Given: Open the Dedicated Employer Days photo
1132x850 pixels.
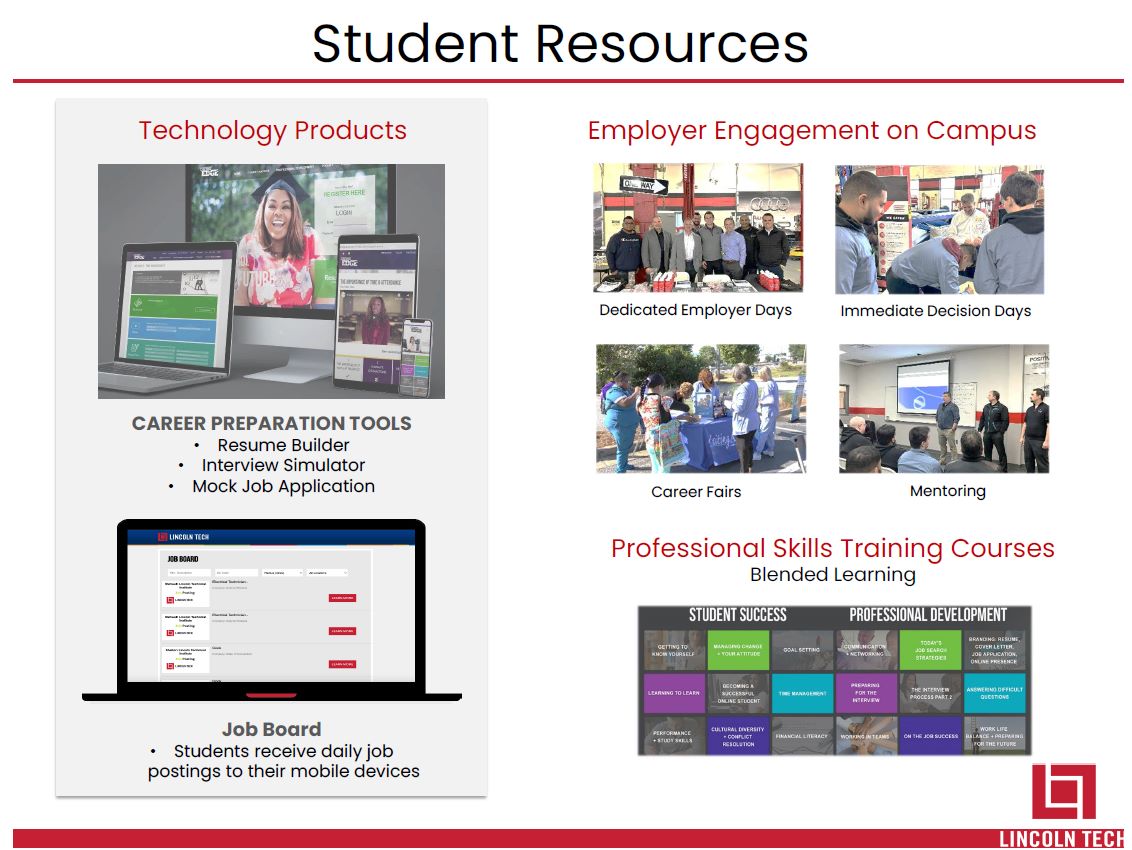Looking at the screenshot, I should [x=698, y=227].
